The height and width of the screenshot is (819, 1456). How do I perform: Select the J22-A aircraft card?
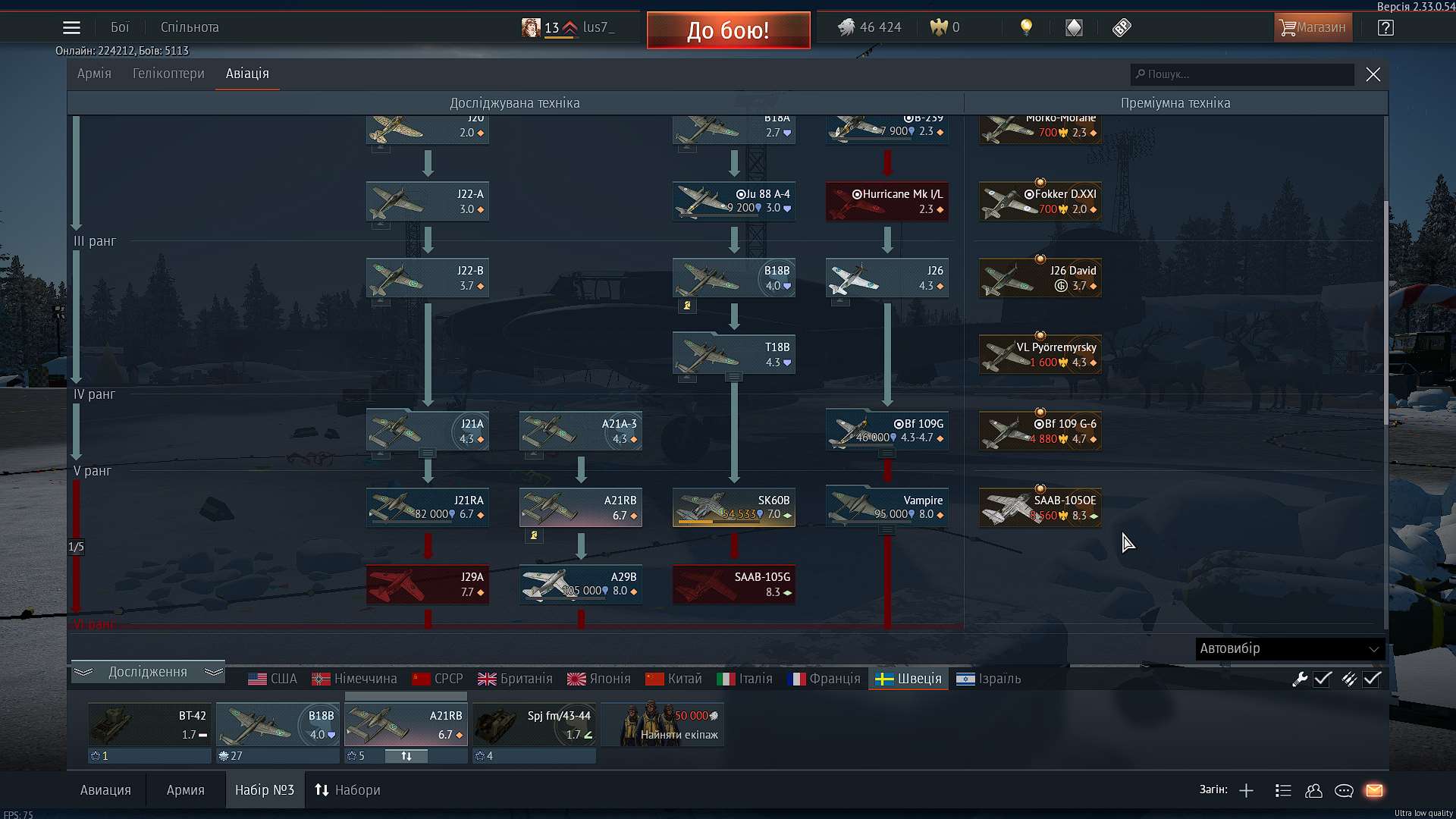pos(428,201)
